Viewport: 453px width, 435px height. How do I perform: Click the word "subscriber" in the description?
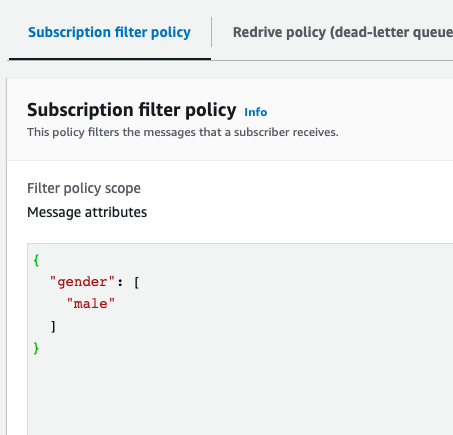coord(258,132)
